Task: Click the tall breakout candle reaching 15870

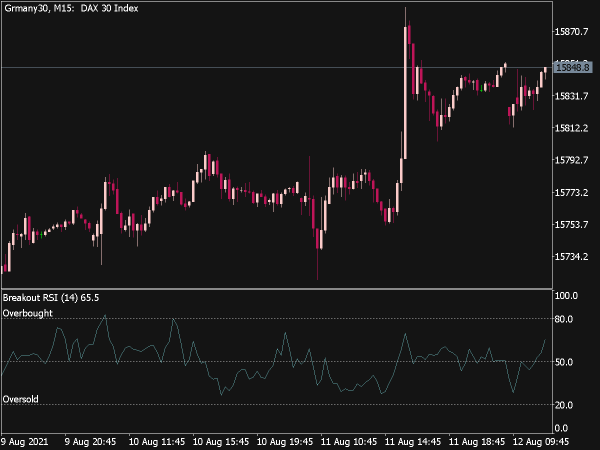Action: (x=405, y=93)
